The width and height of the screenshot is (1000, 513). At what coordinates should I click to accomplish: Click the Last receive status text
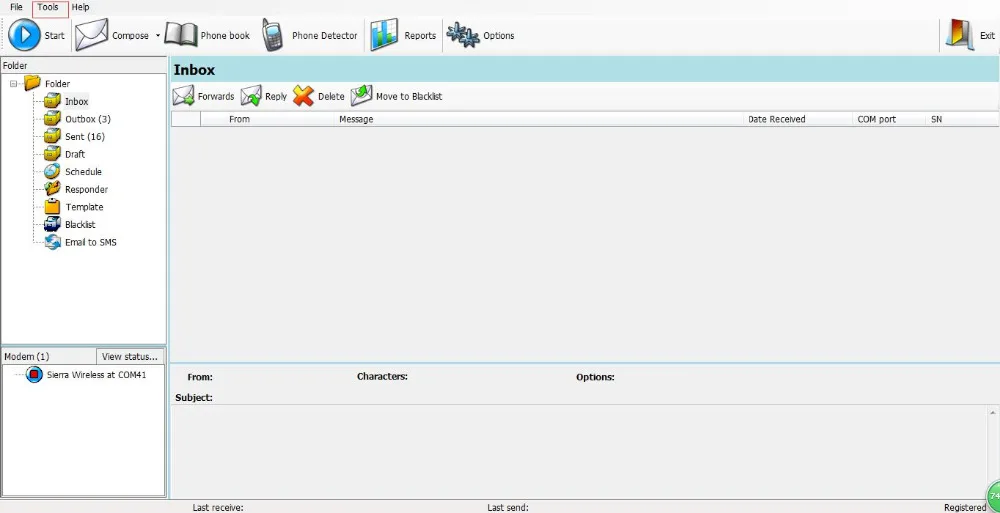(x=218, y=507)
